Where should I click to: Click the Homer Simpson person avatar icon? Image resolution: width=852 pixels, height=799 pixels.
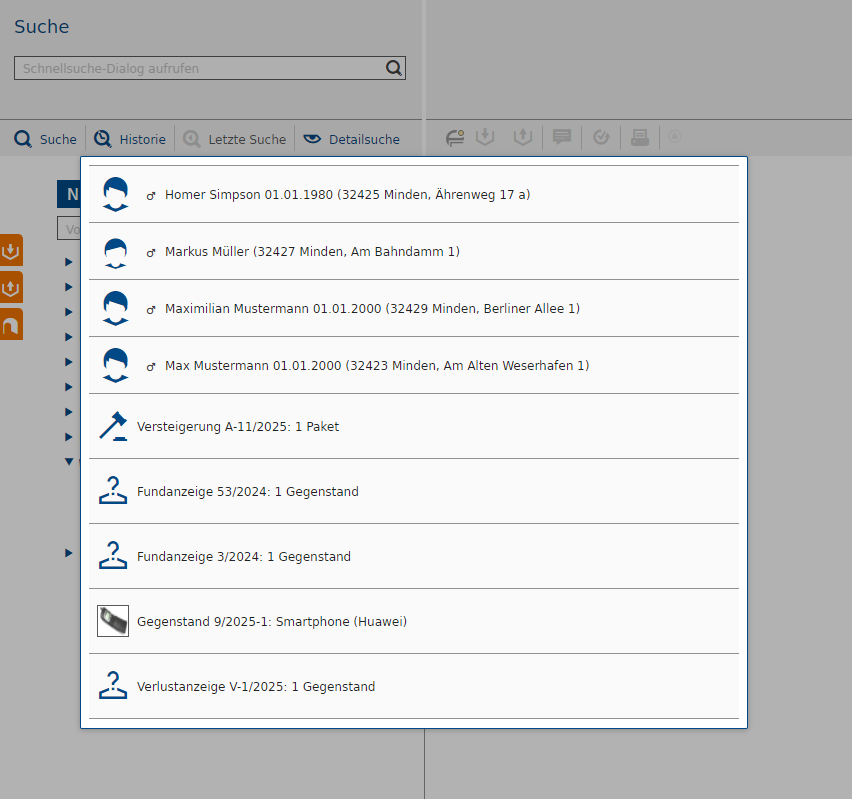[x=116, y=194]
